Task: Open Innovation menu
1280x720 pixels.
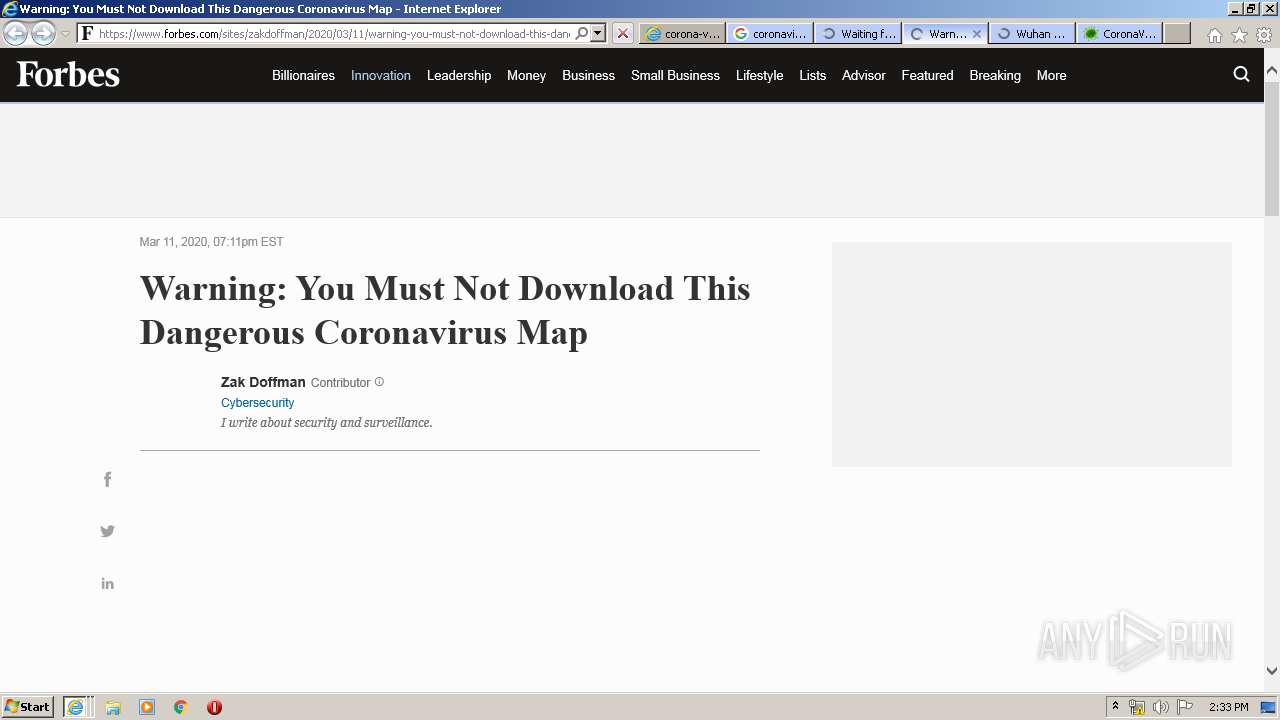Action: [381, 75]
